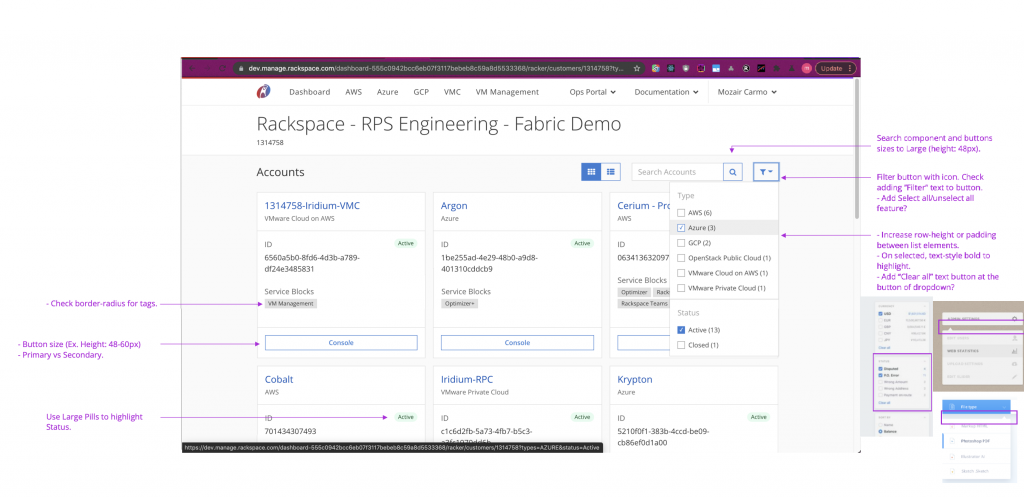Click the browser profile avatar icon
This screenshot has width=1024, height=497.
tap(805, 68)
